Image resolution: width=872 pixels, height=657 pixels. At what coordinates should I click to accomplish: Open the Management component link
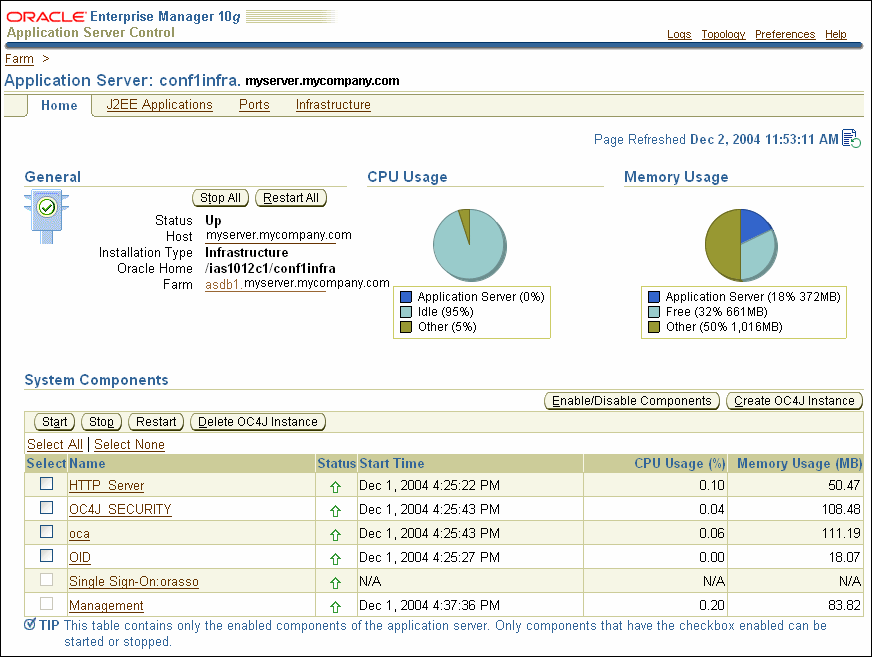click(106, 605)
